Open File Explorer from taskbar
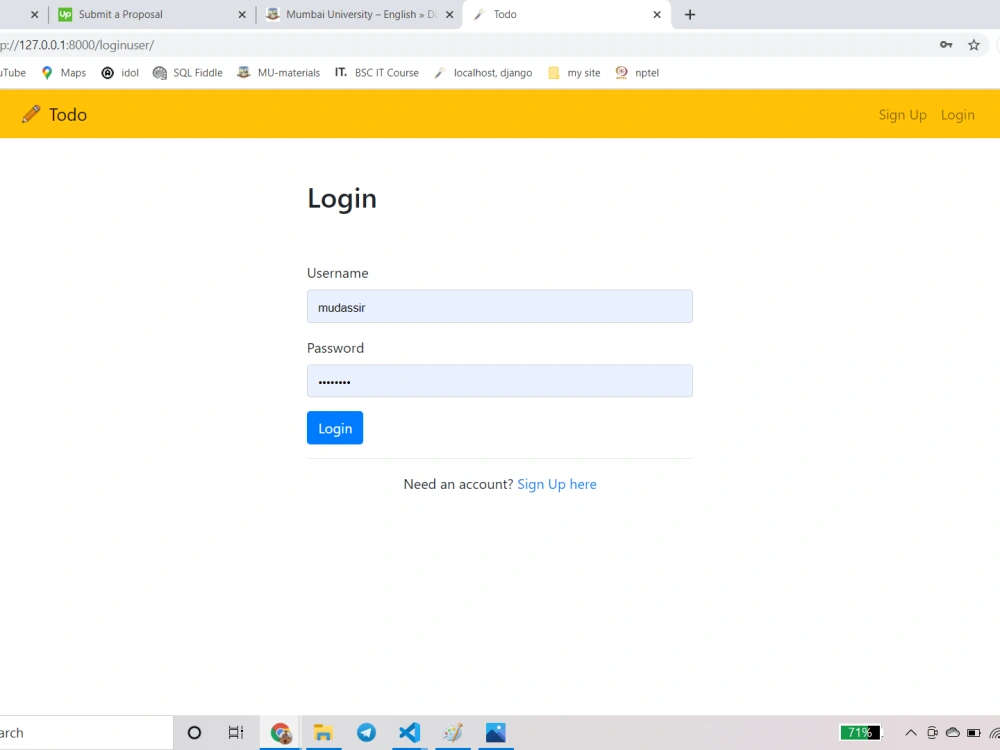Image resolution: width=1000 pixels, height=750 pixels. pos(323,733)
